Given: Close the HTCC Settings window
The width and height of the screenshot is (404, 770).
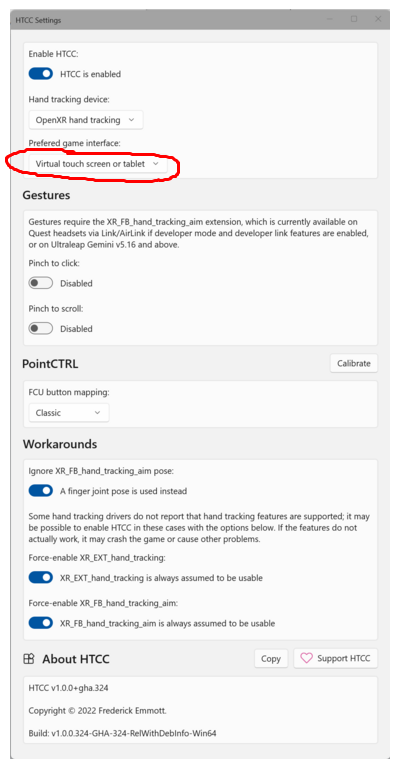Looking at the screenshot, I should pyautogui.click(x=377, y=19).
